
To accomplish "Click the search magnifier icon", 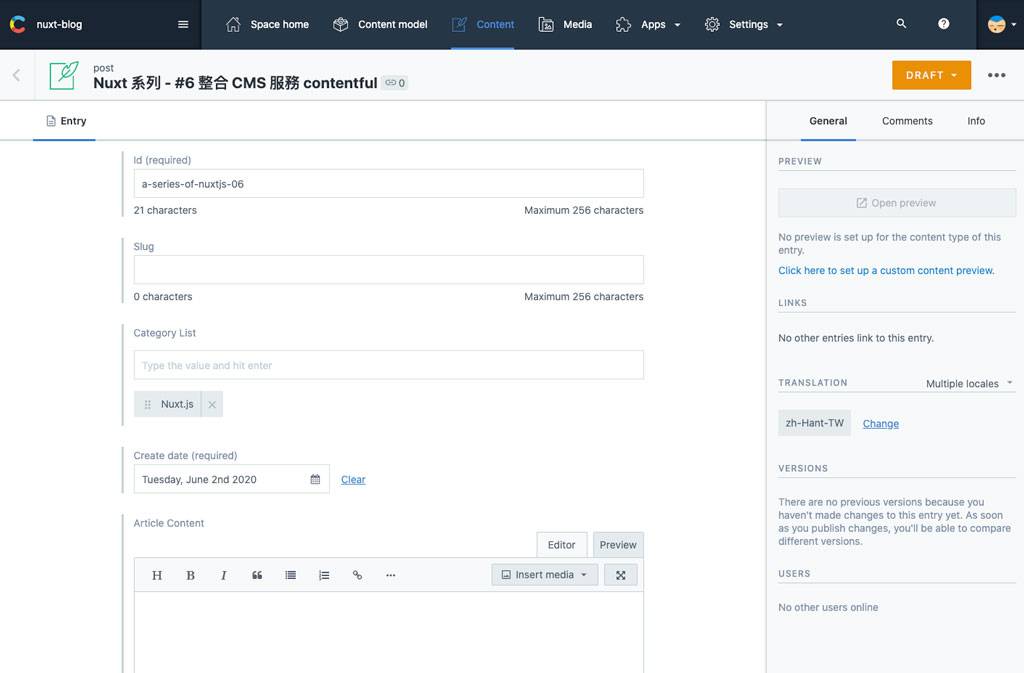I will [901, 23].
